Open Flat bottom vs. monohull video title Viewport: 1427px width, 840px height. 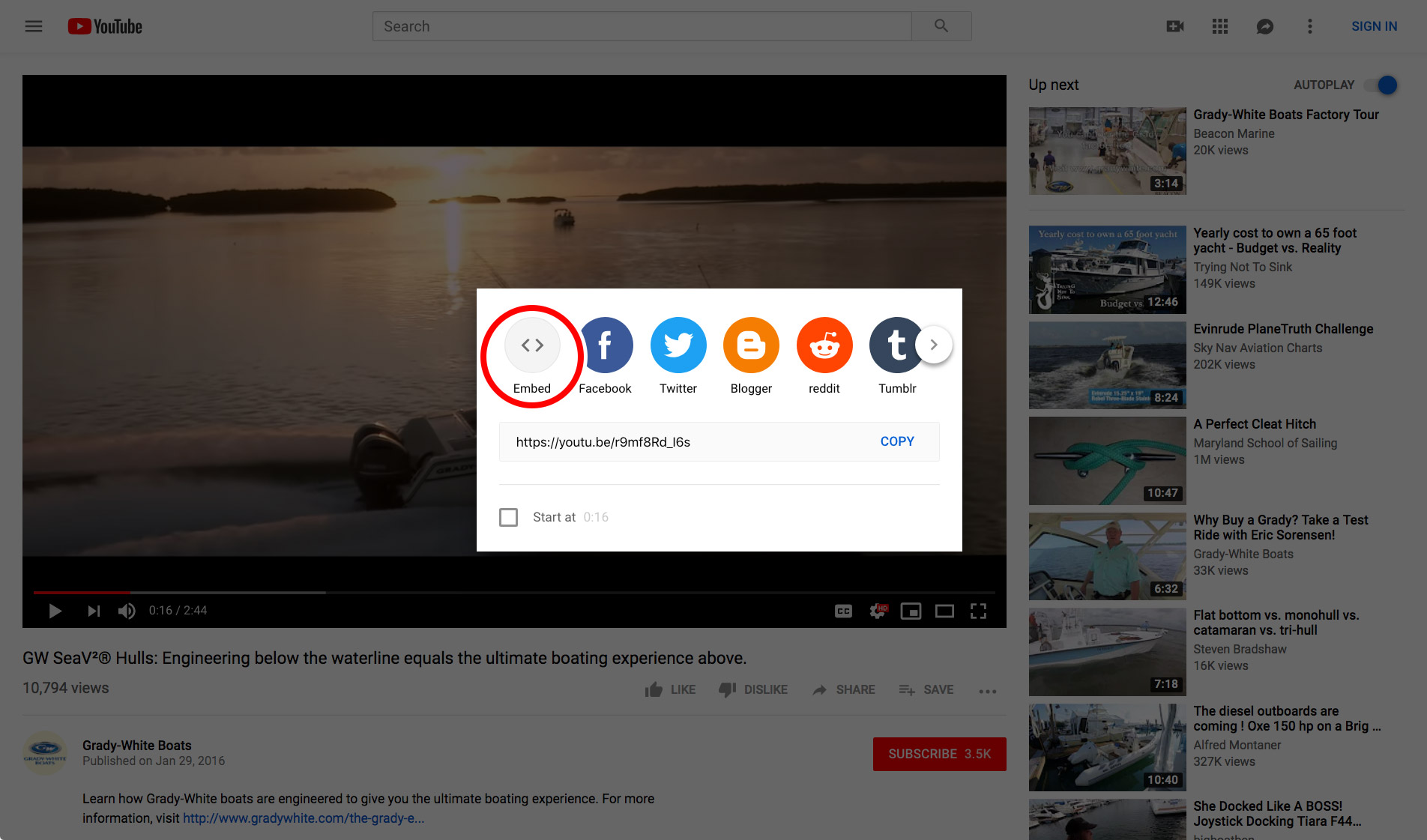point(1276,623)
